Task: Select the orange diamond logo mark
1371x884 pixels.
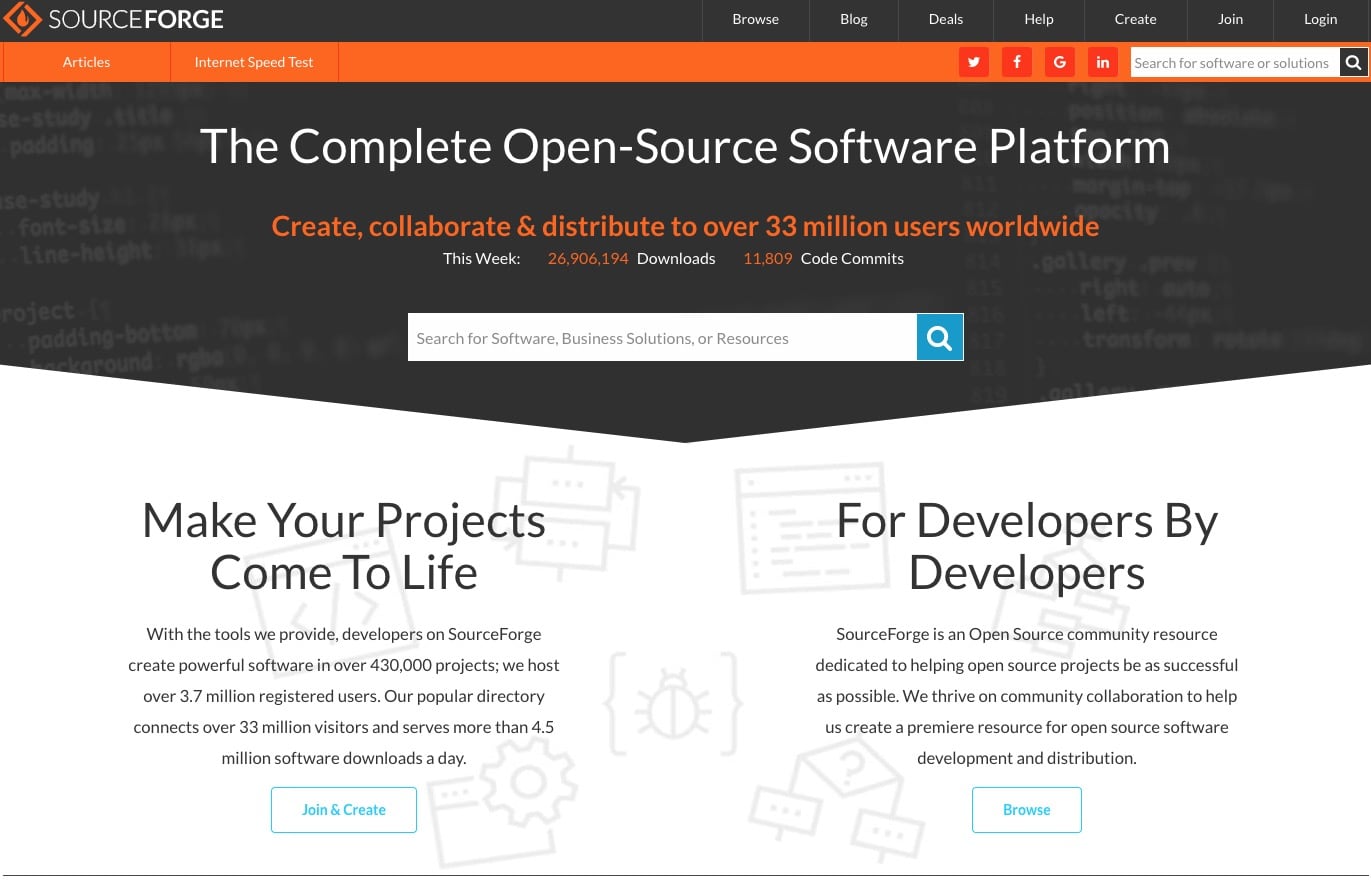Action: pyautogui.click(x=22, y=18)
